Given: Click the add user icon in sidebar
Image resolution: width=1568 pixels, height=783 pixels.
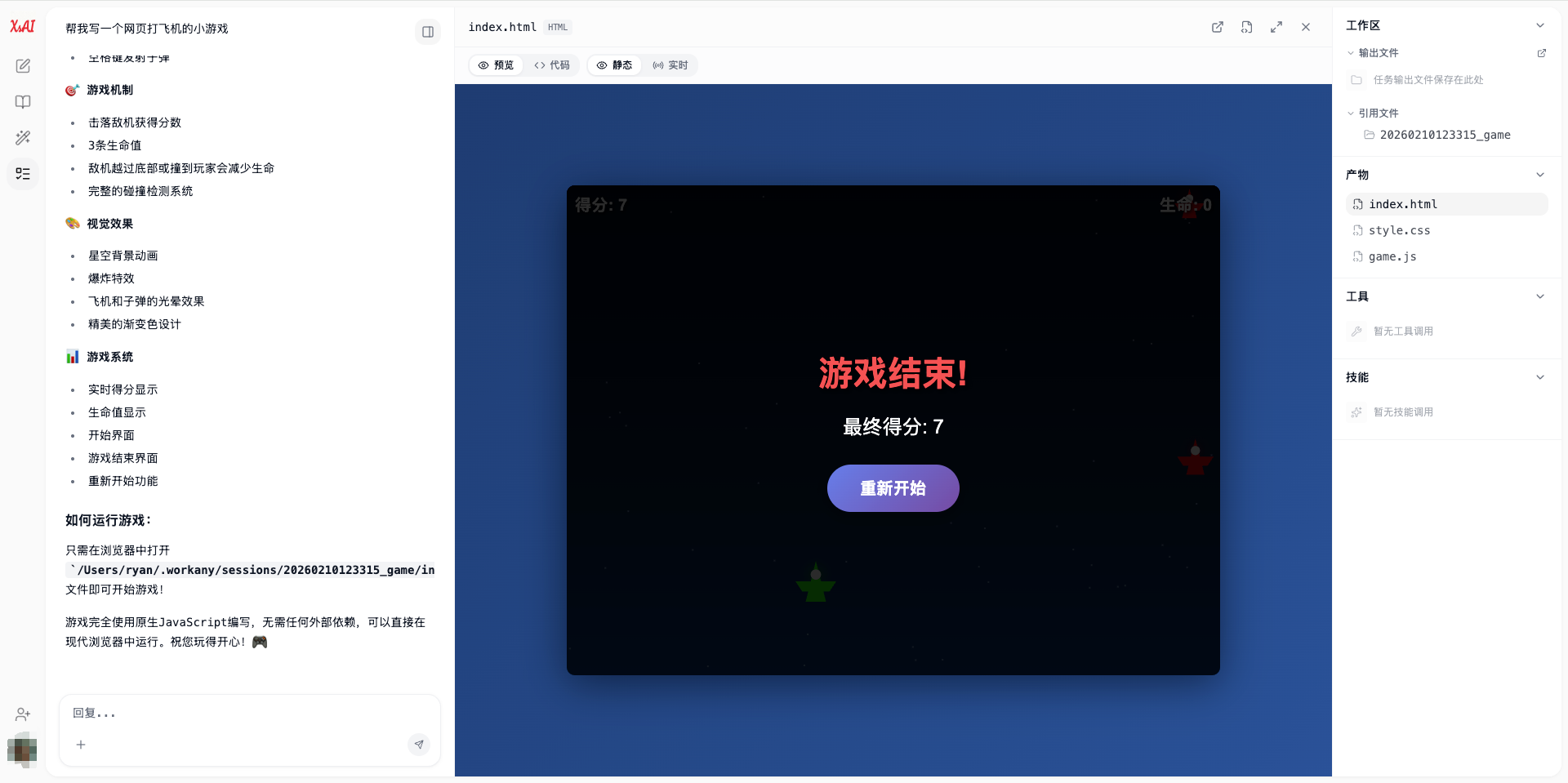Looking at the screenshot, I should [x=23, y=714].
